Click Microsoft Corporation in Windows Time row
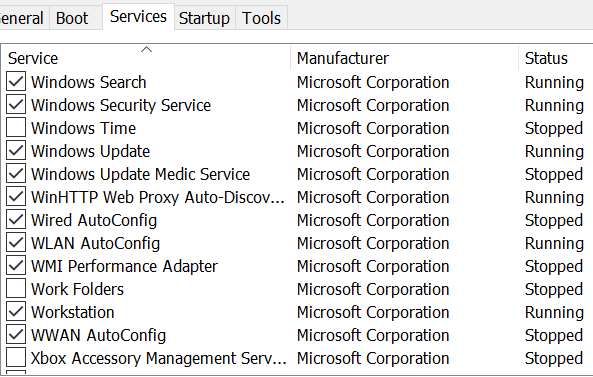This screenshot has width=593, height=377. point(373,129)
